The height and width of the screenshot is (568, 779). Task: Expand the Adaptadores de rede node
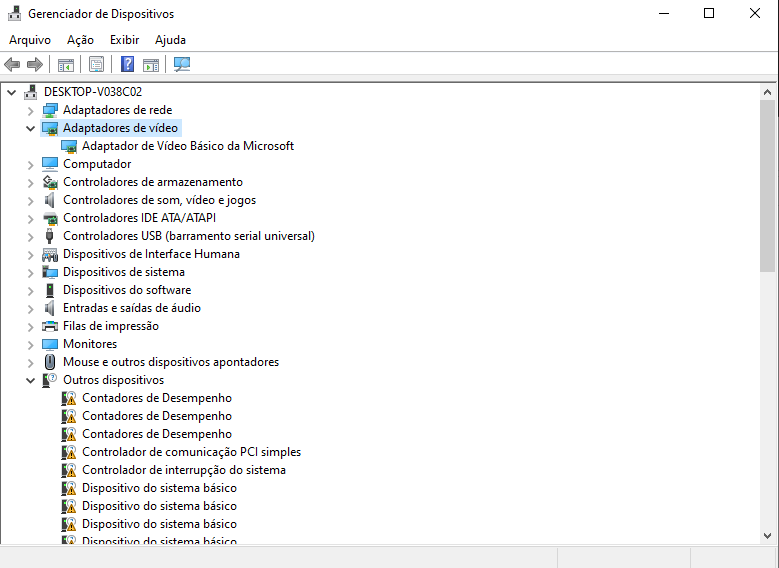tap(31, 110)
